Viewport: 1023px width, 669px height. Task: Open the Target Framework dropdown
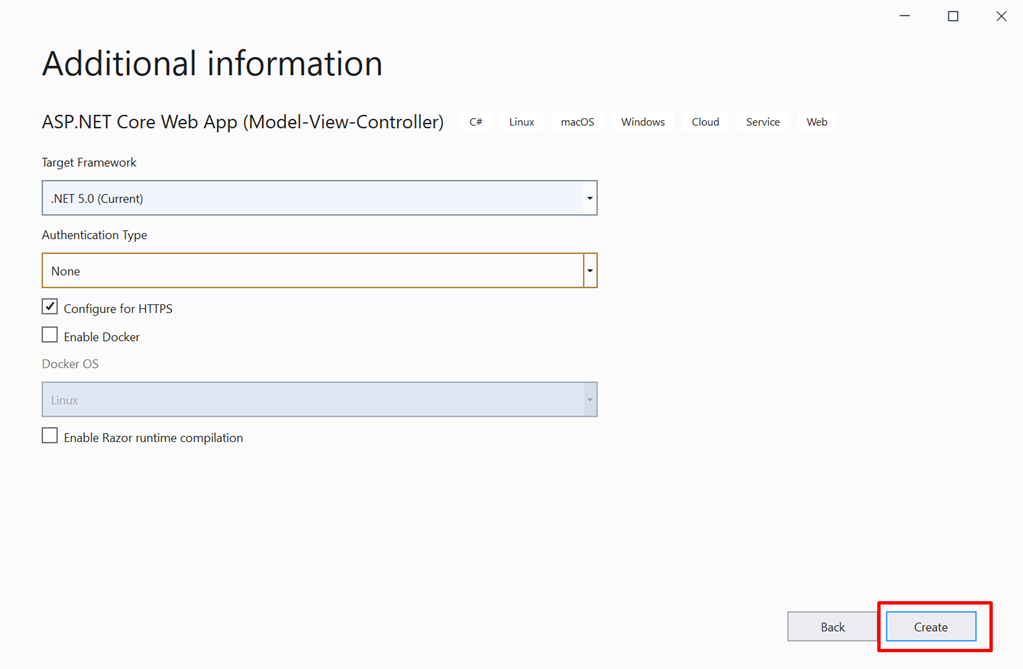[589, 197]
